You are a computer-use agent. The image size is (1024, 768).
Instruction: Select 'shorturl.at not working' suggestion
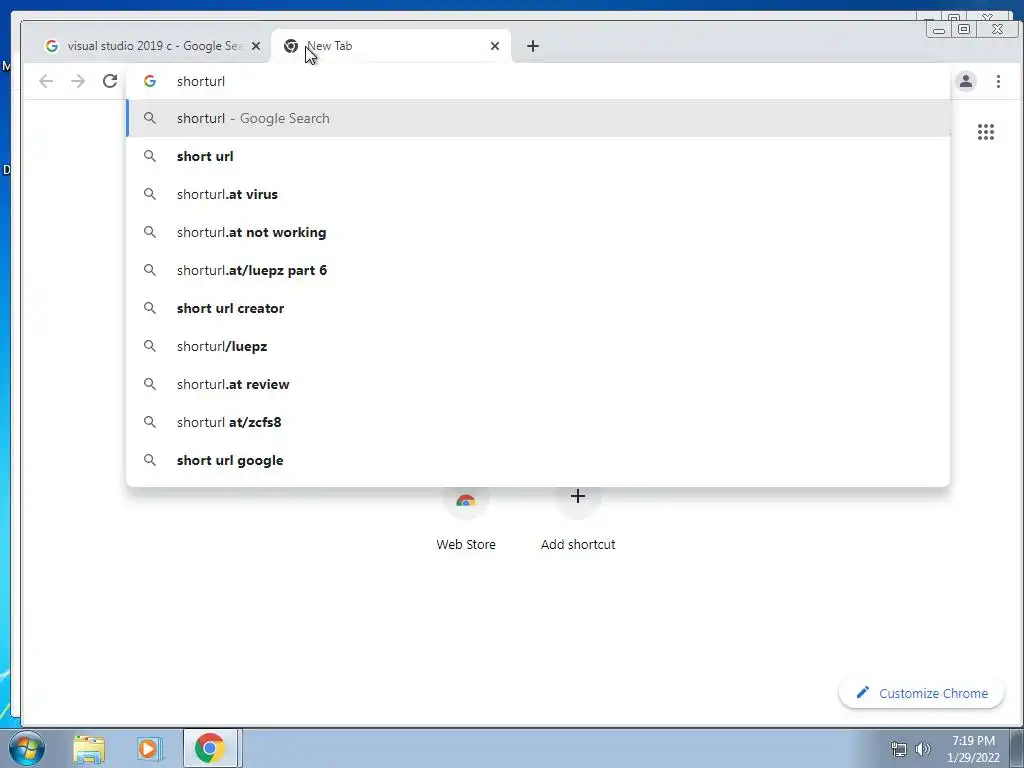[x=539, y=232]
